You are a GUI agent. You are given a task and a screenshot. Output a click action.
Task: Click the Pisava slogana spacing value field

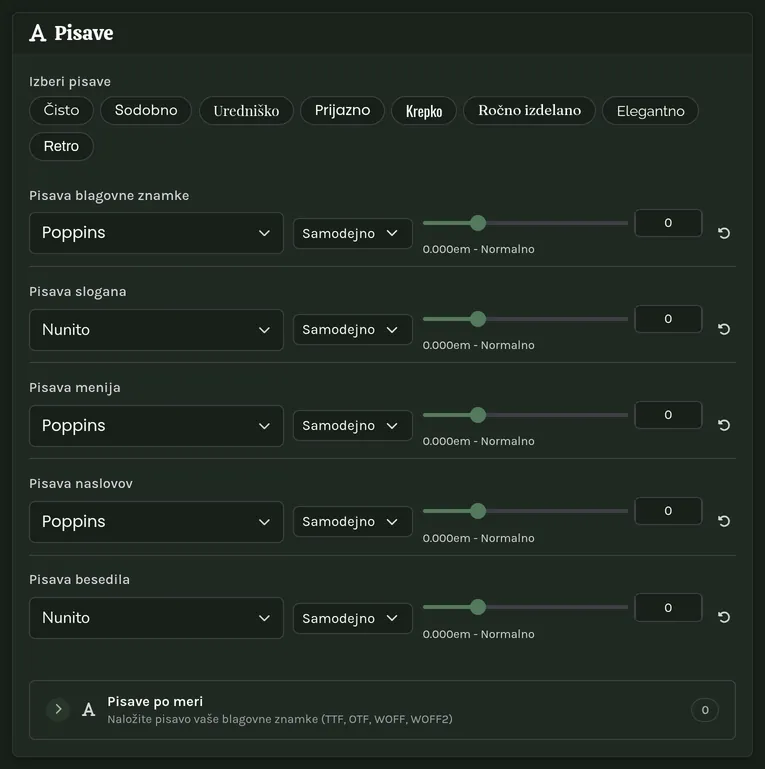pos(668,319)
